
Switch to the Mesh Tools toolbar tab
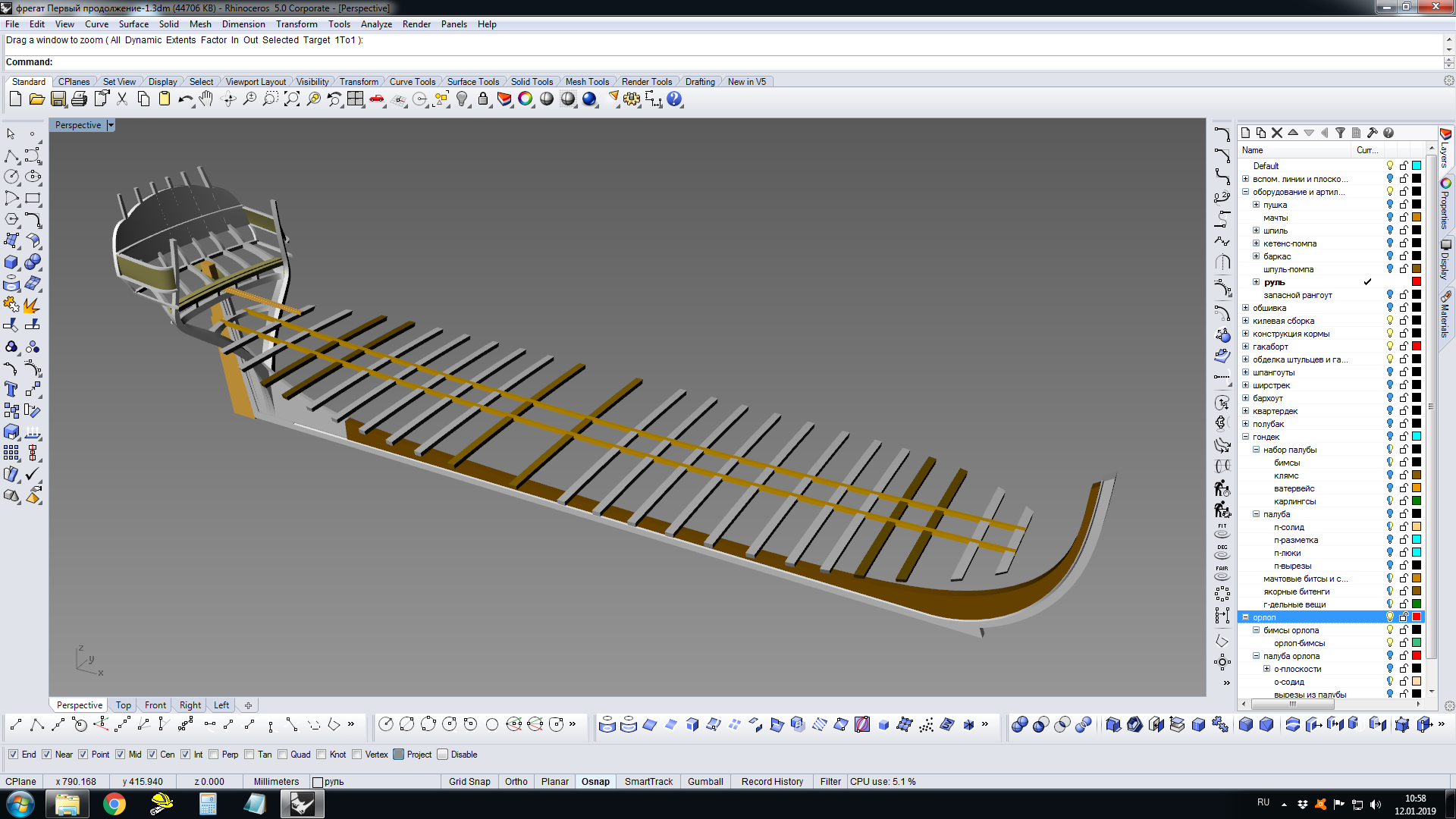pyautogui.click(x=587, y=82)
